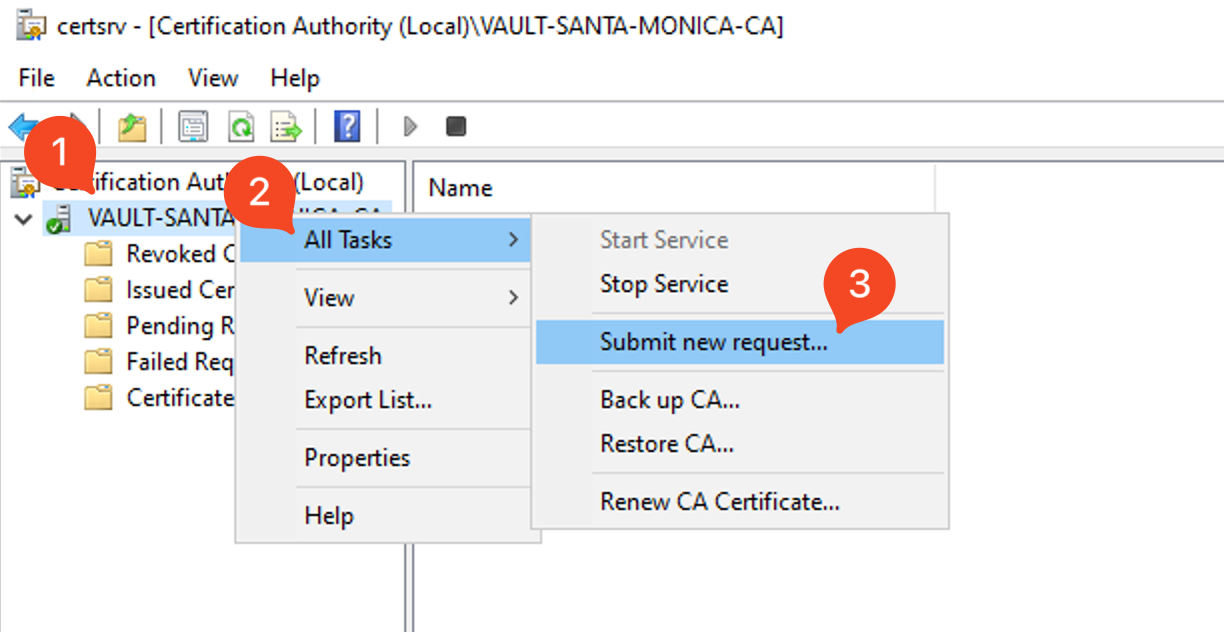Open the File menu
The image size is (1224, 632).
coord(37,78)
